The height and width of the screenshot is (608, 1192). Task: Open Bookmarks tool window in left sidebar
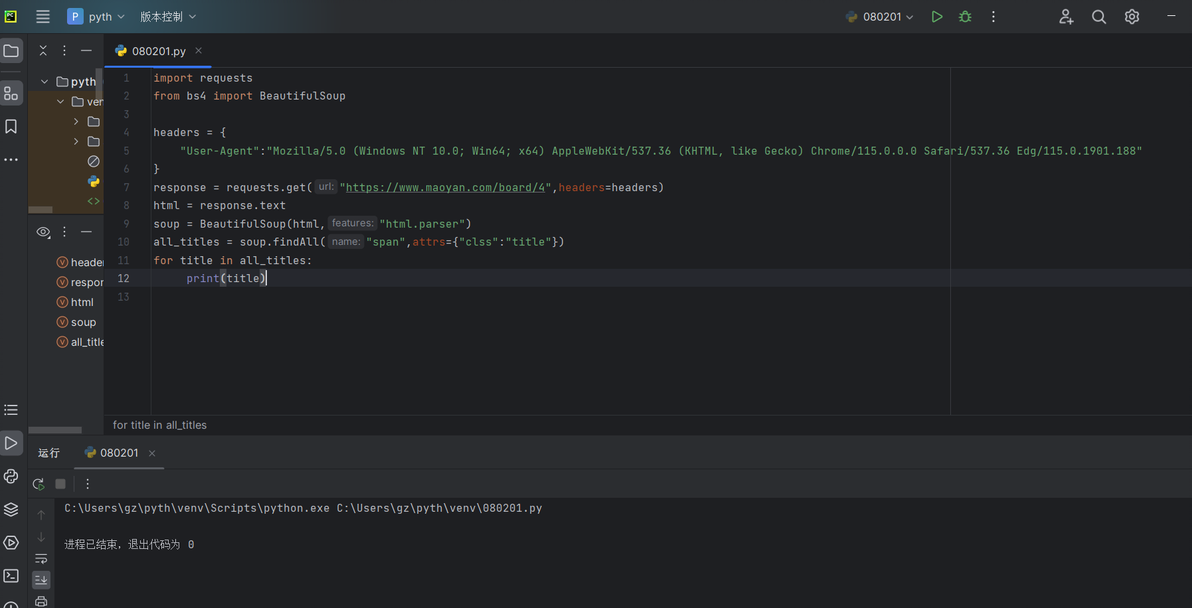coord(11,126)
